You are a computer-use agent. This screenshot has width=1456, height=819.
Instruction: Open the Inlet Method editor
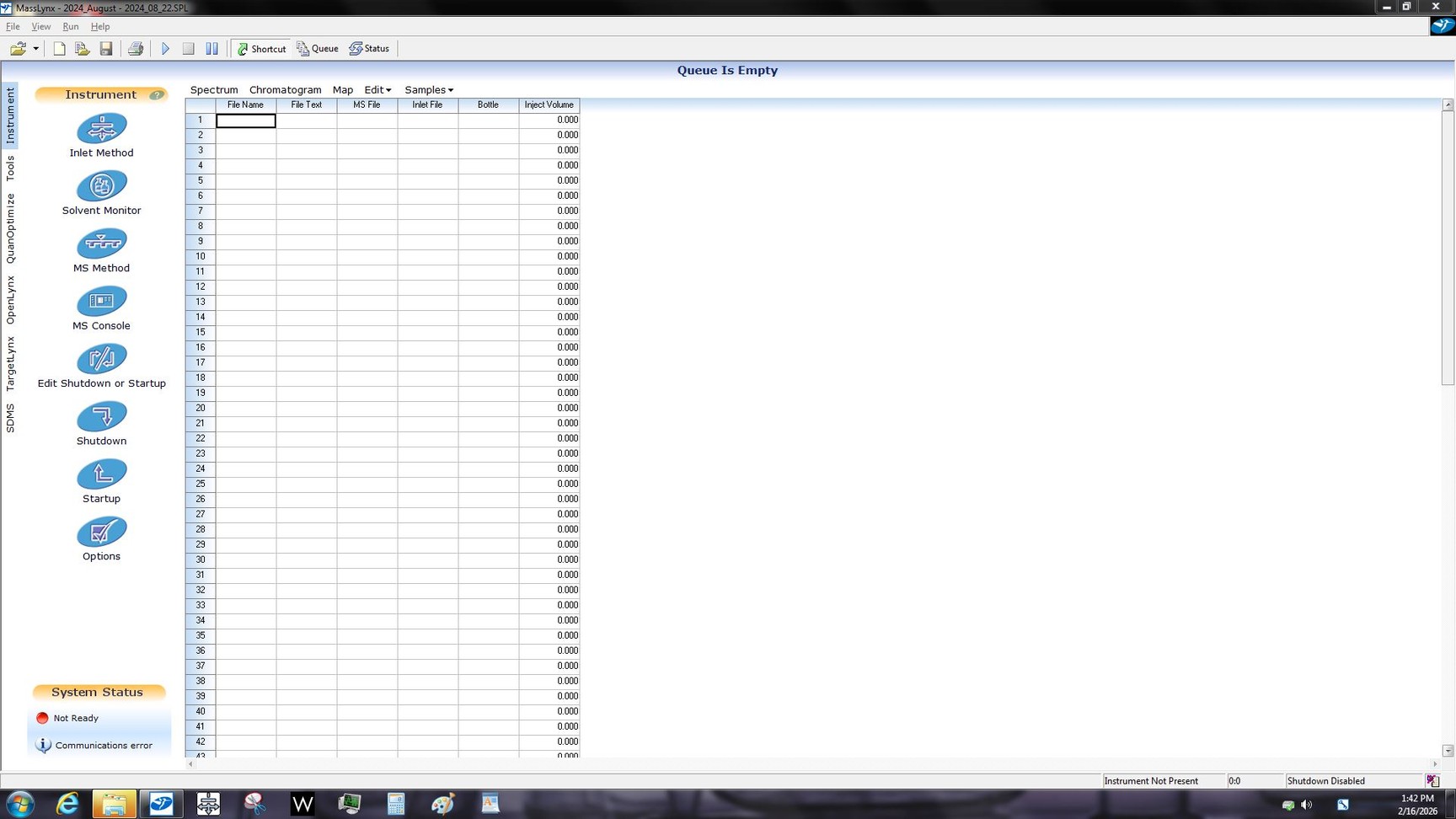click(x=101, y=129)
